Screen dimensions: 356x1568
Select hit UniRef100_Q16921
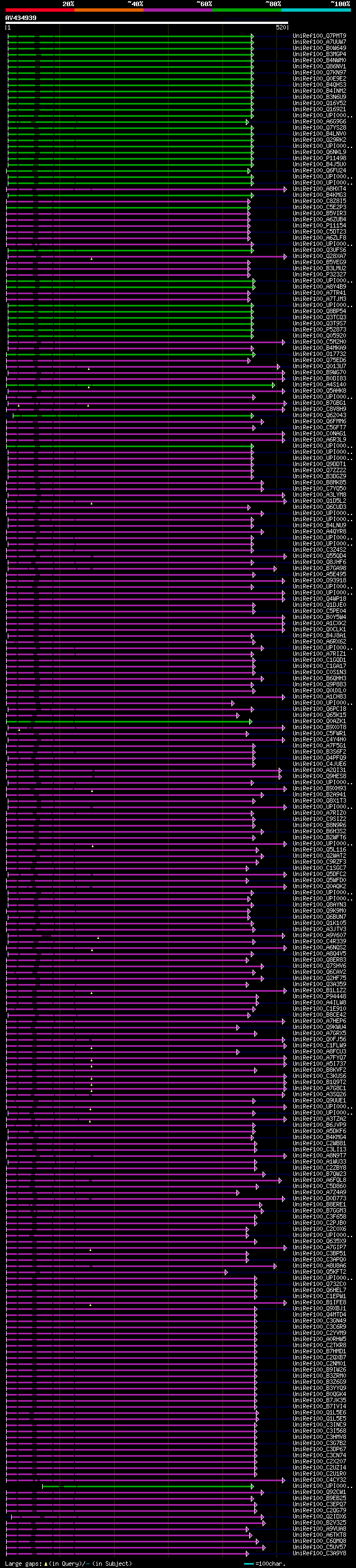click(319, 110)
